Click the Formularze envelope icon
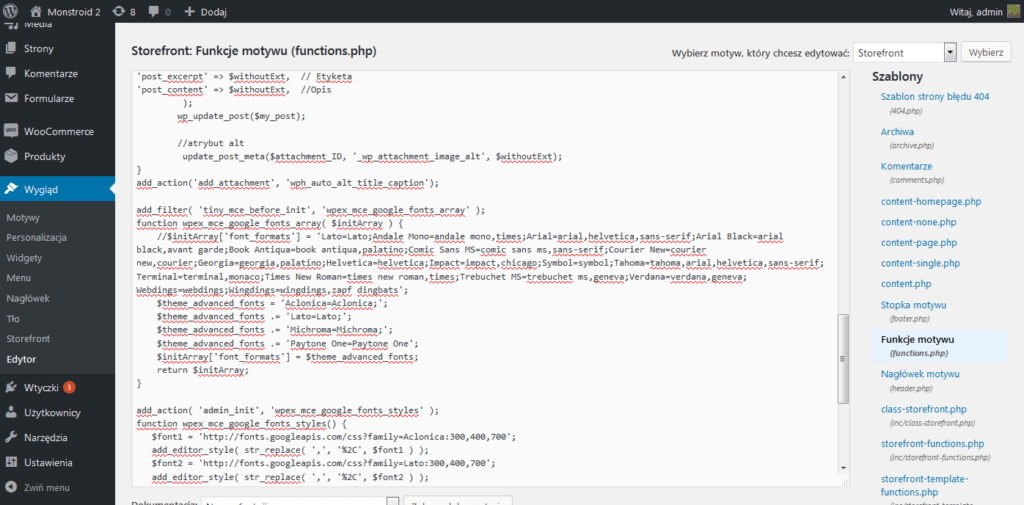 pyautogui.click(x=10, y=99)
